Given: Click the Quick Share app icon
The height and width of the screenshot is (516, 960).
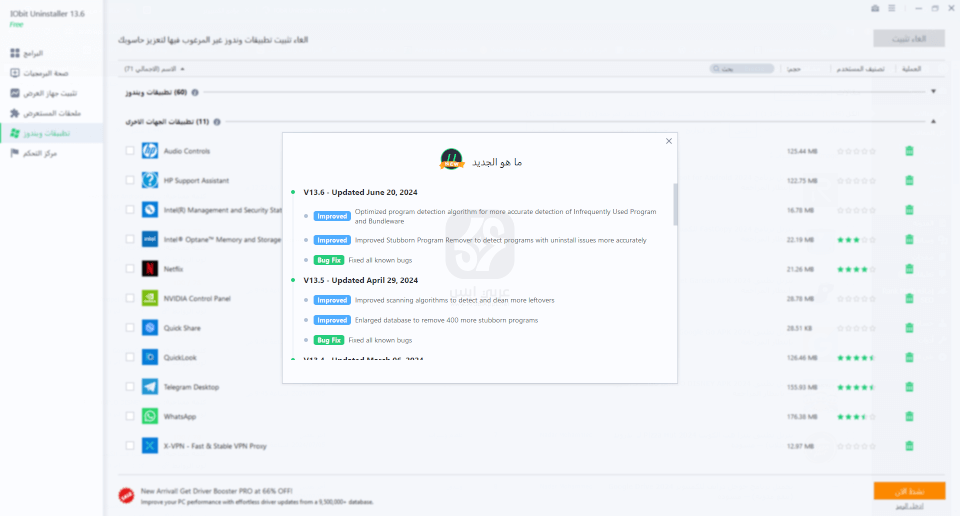Looking at the screenshot, I should [x=149, y=327].
